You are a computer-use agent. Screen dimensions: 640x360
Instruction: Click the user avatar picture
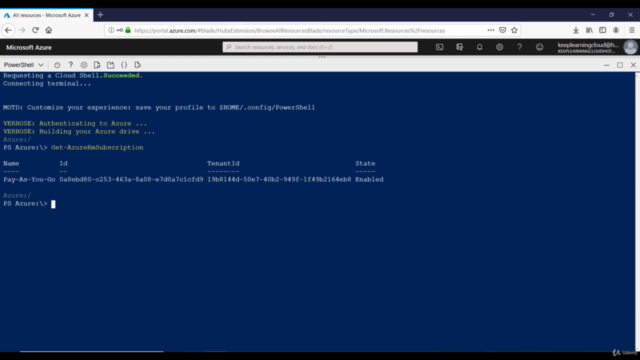coord(630,47)
